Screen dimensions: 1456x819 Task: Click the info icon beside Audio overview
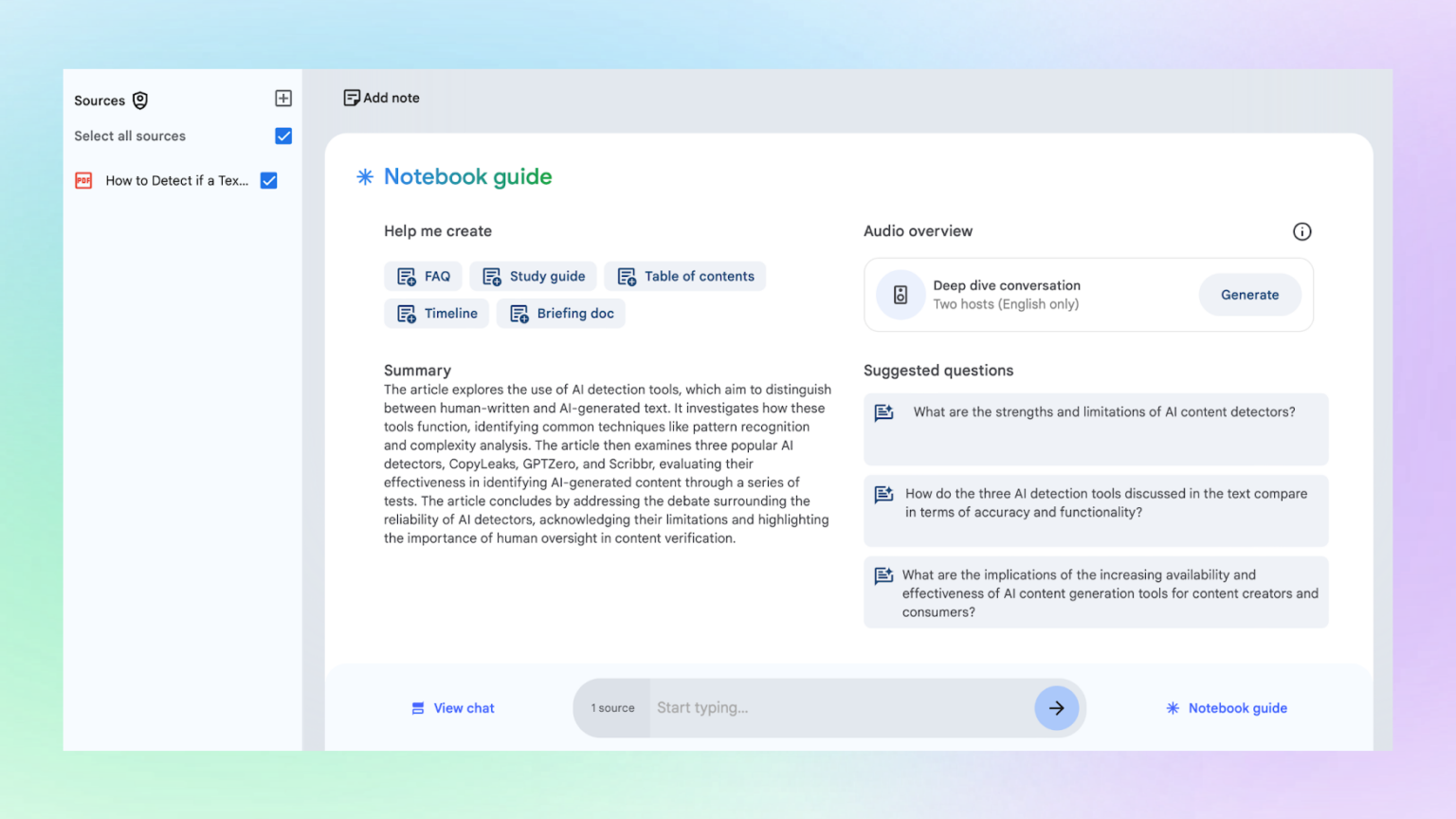(x=1301, y=230)
